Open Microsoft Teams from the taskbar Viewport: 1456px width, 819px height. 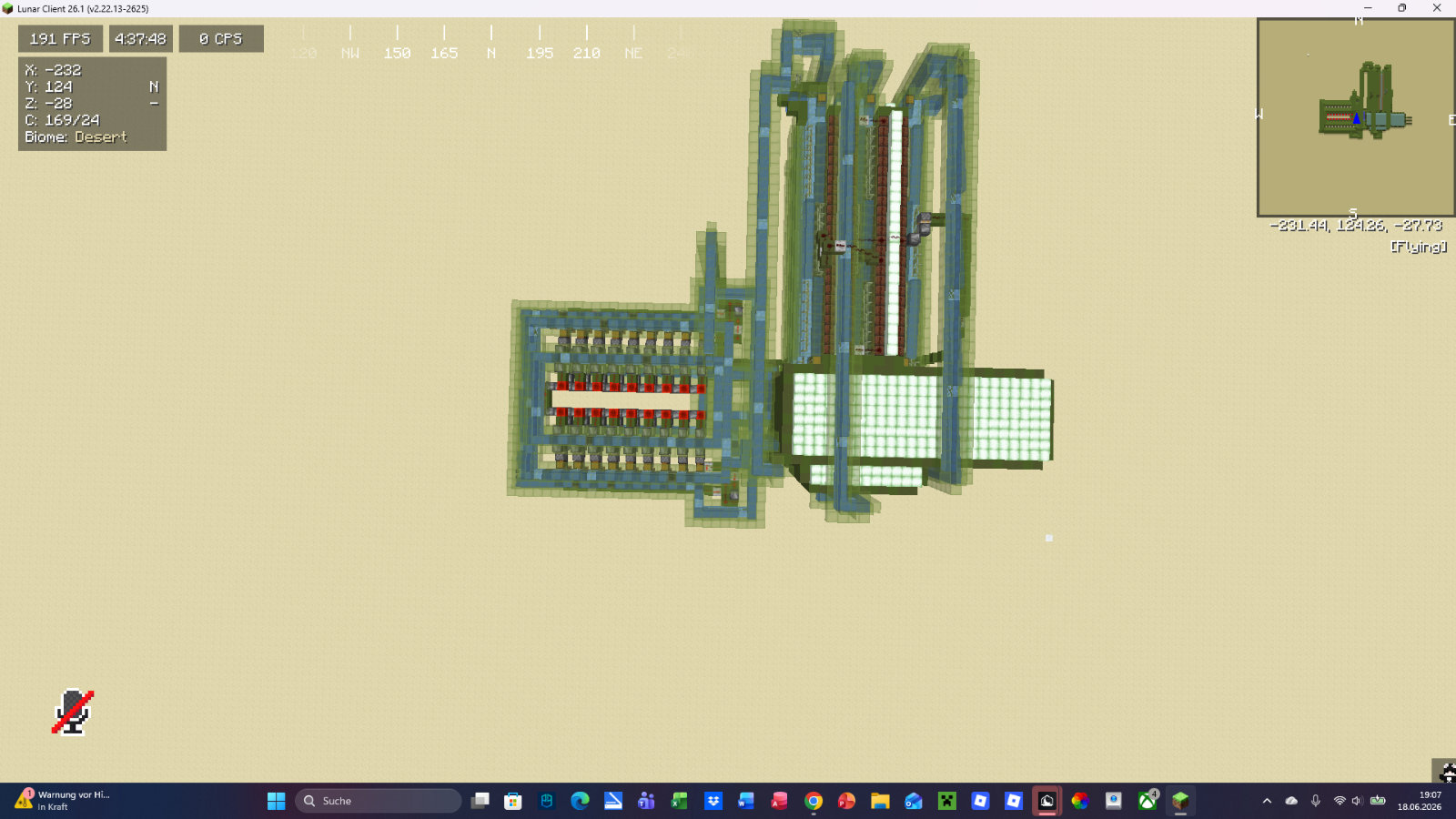point(646,801)
